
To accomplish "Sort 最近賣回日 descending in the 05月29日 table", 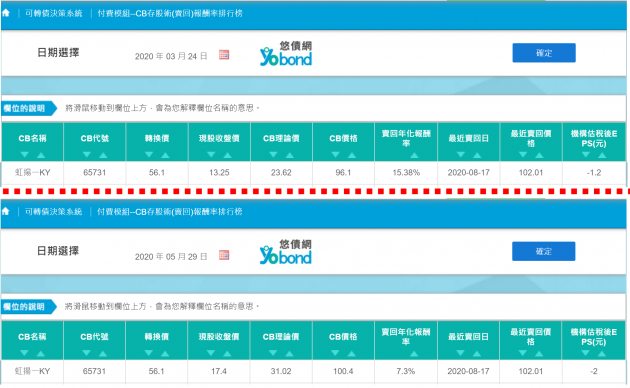I will pos(460,353).
